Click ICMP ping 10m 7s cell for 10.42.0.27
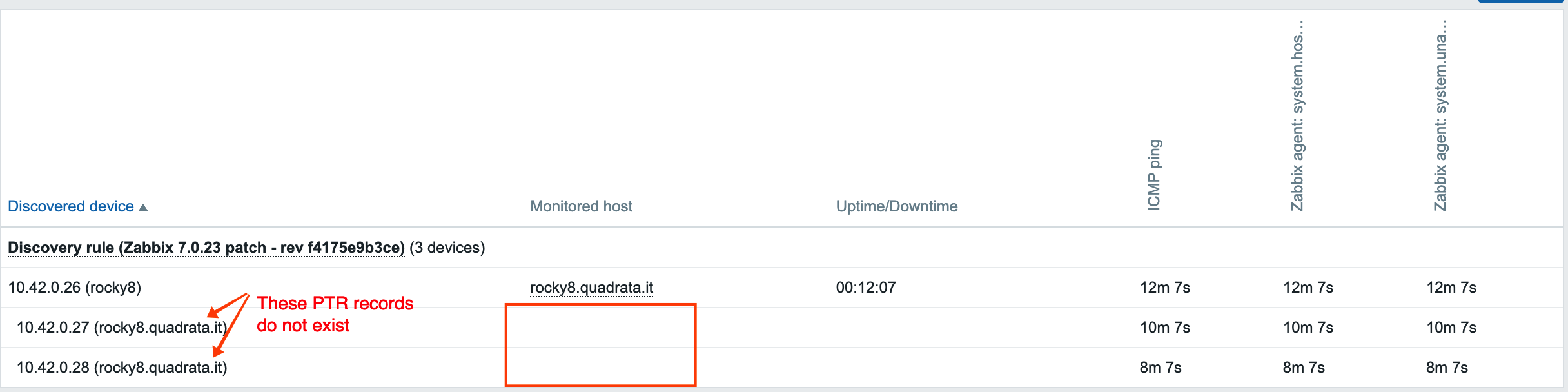Viewport: 1568px width, 392px height. (1165, 328)
